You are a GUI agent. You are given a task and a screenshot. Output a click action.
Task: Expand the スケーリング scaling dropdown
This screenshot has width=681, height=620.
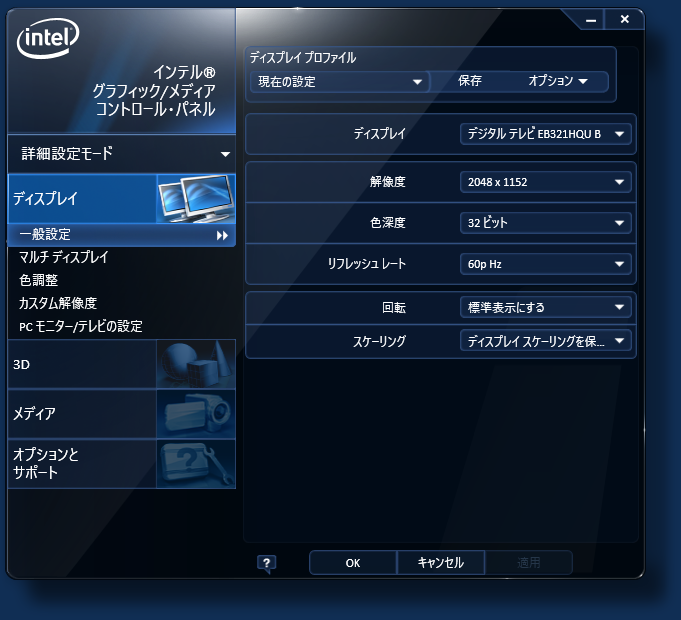click(x=545, y=341)
